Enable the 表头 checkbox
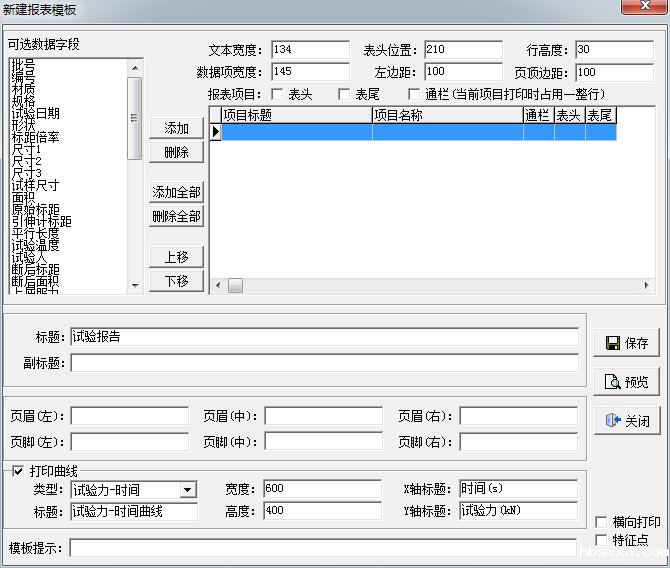The height and width of the screenshot is (568, 670). coord(277,95)
